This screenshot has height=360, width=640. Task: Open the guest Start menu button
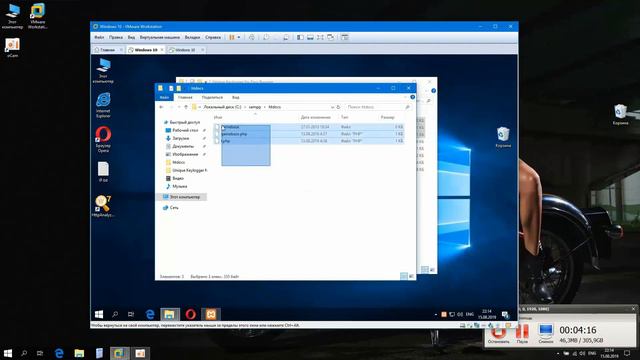tap(99, 314)
